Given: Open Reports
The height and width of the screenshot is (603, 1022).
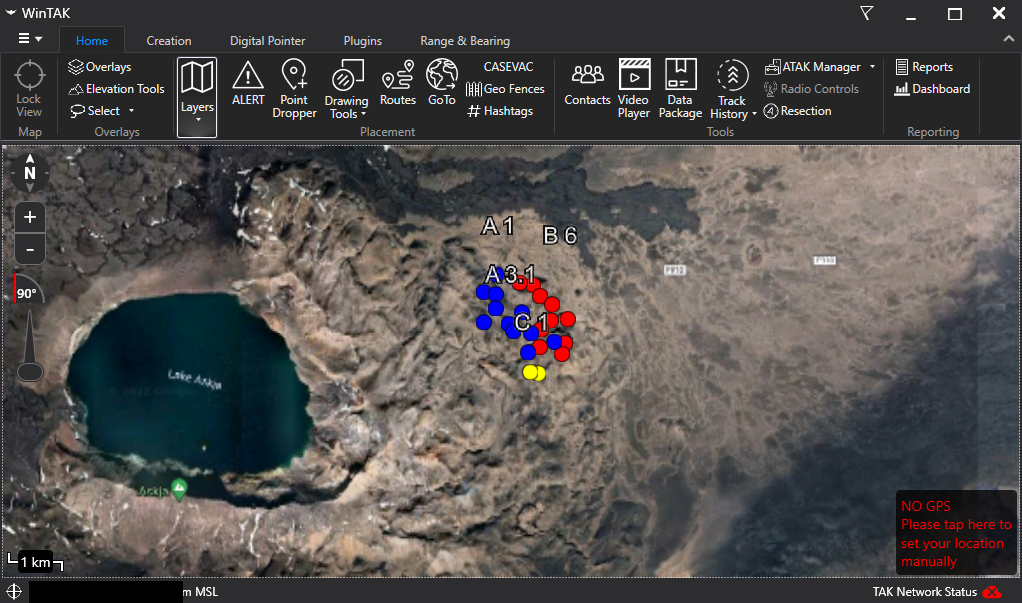Looking at the screenshot, I should tap(924, 66).
